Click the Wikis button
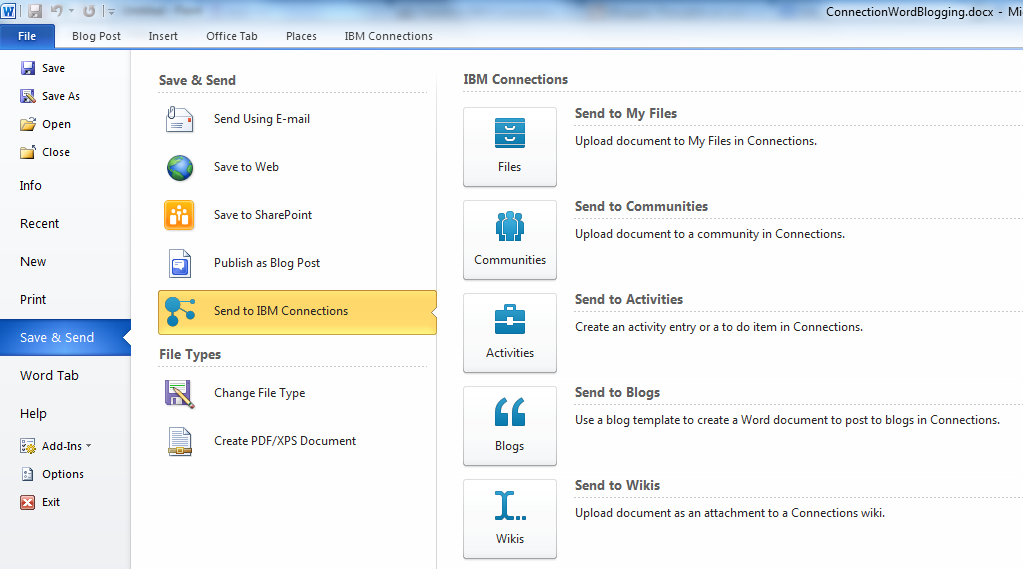 click(x=510, y=519)
